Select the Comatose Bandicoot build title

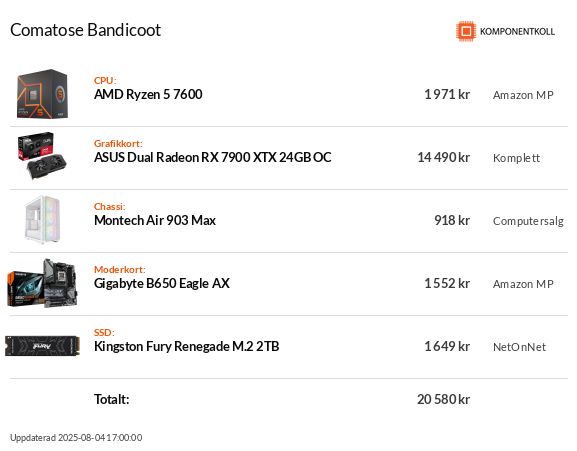[x=85, y=30]
